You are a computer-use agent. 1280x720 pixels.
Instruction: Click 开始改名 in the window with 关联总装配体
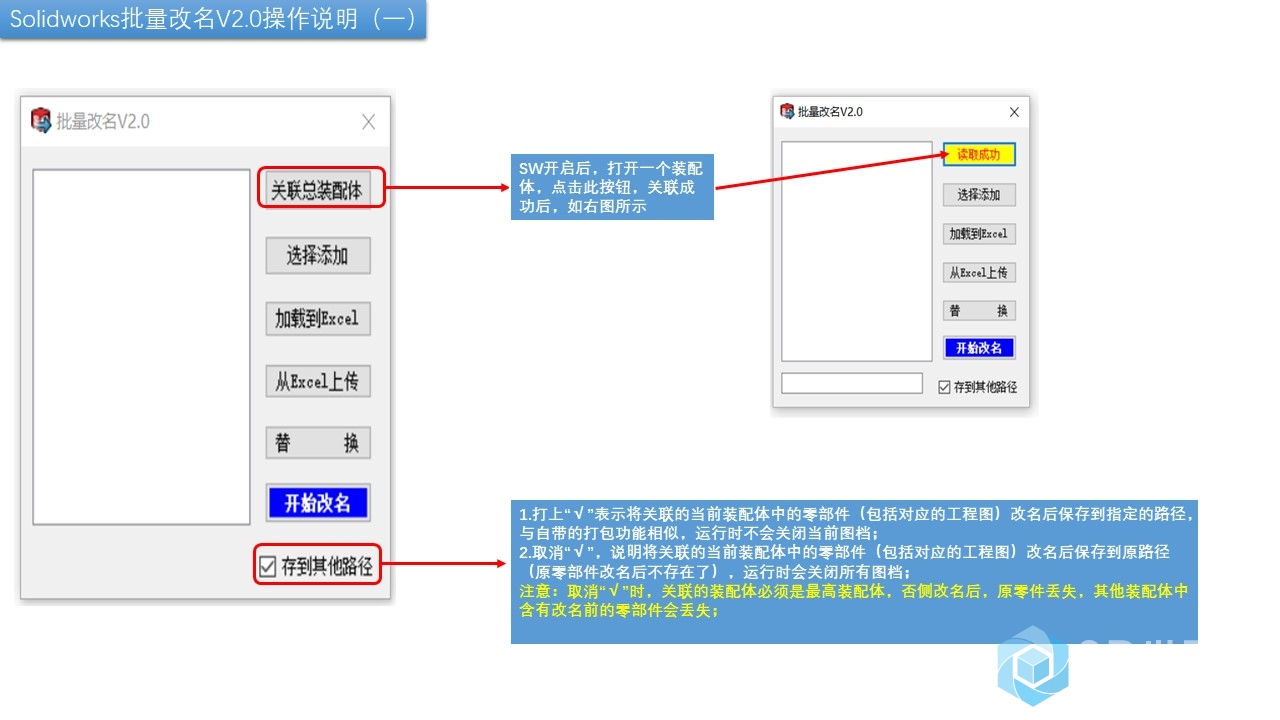[318, 503]
